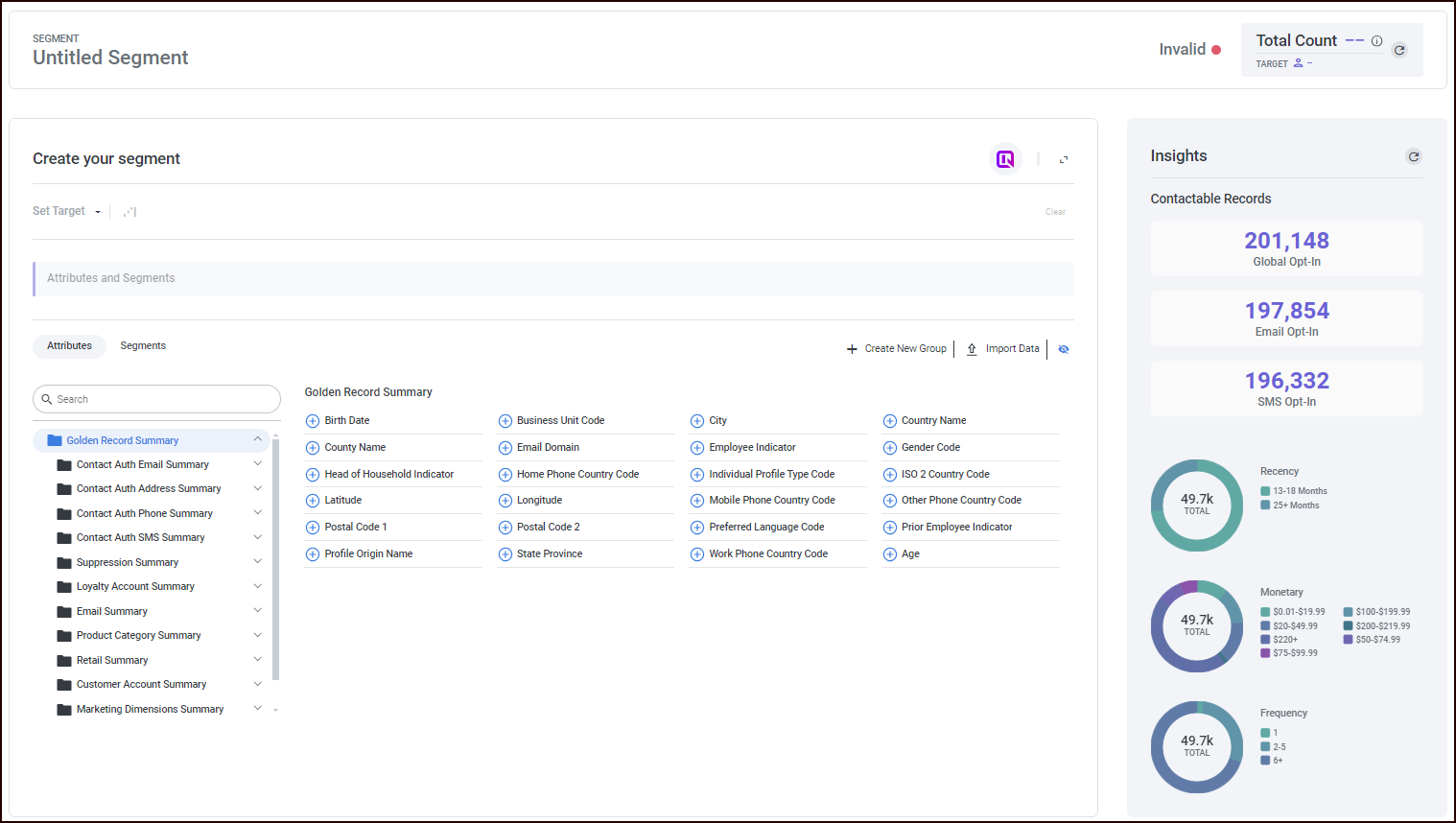Expand segment builder to full screen
The width and height of the screenshot is (1456, 823).
1064,159
